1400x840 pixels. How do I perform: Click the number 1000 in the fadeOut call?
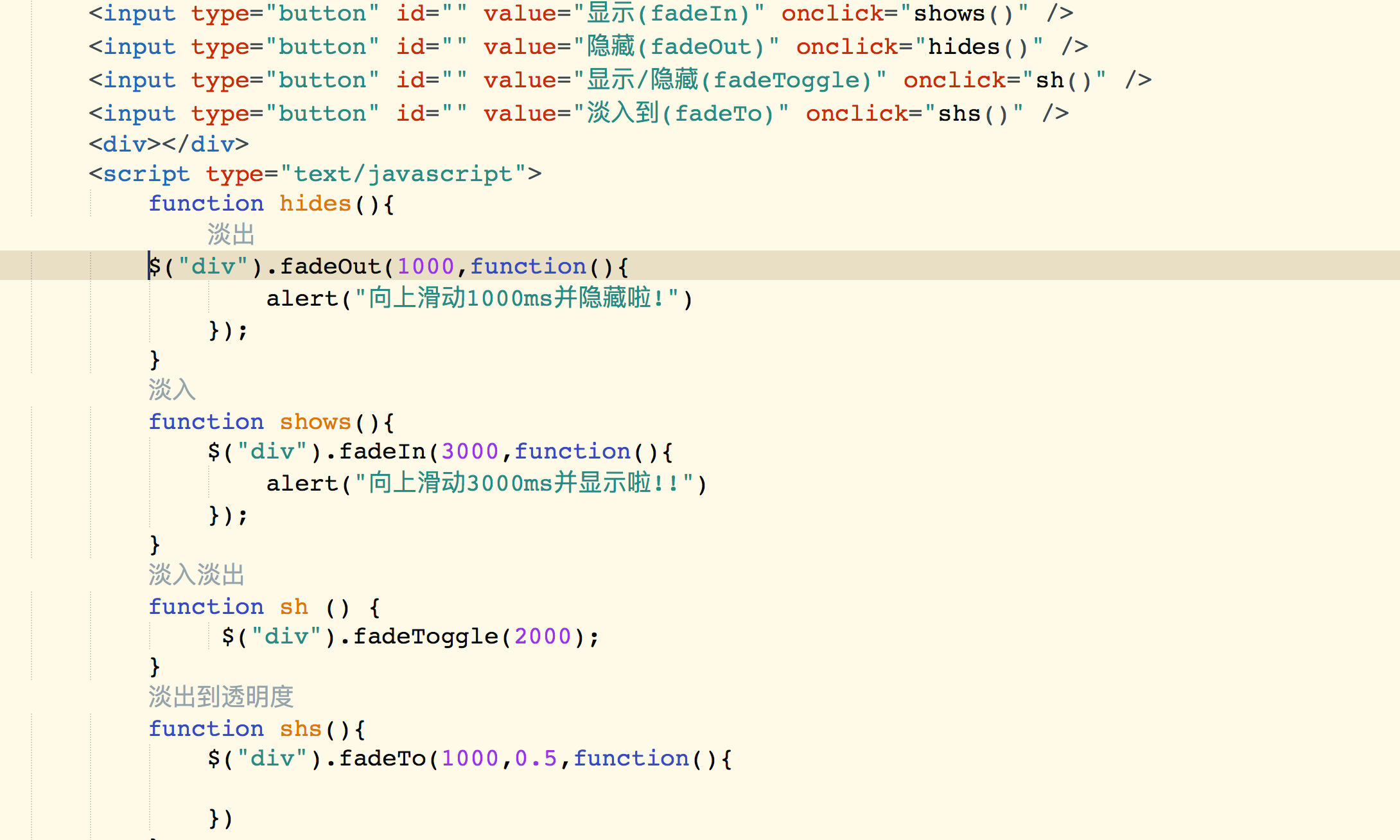[426, 267]
